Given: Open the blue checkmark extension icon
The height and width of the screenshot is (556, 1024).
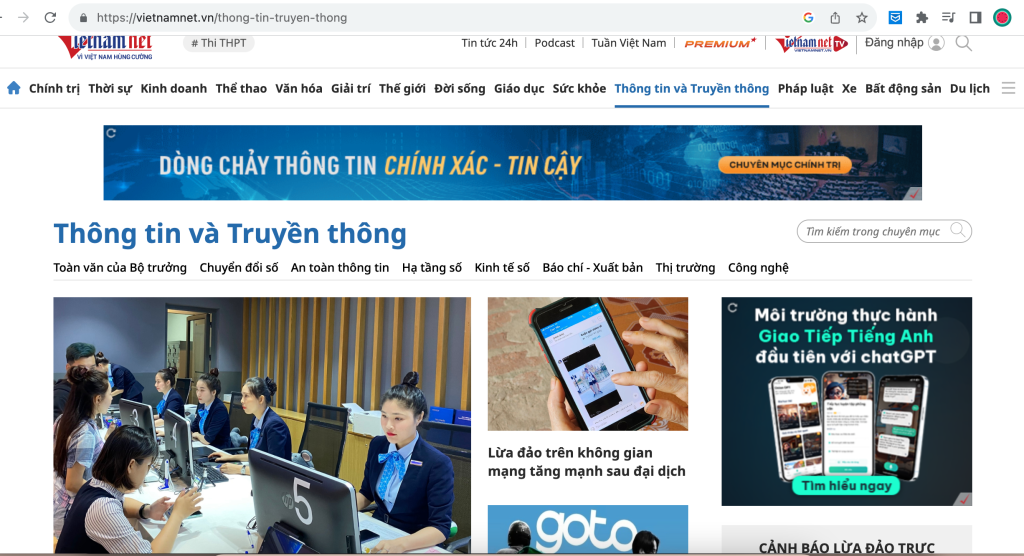Looking at the screenshot, I should 895,18.
